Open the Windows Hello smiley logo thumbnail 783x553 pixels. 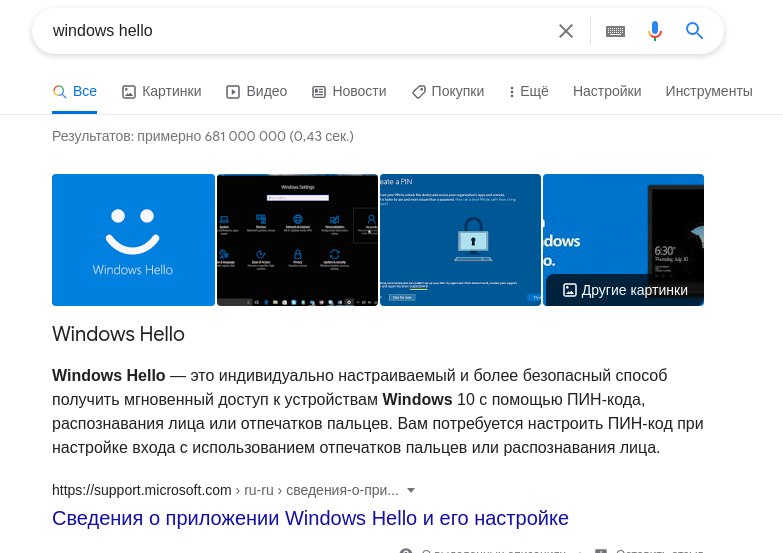(x=133, y=240)
